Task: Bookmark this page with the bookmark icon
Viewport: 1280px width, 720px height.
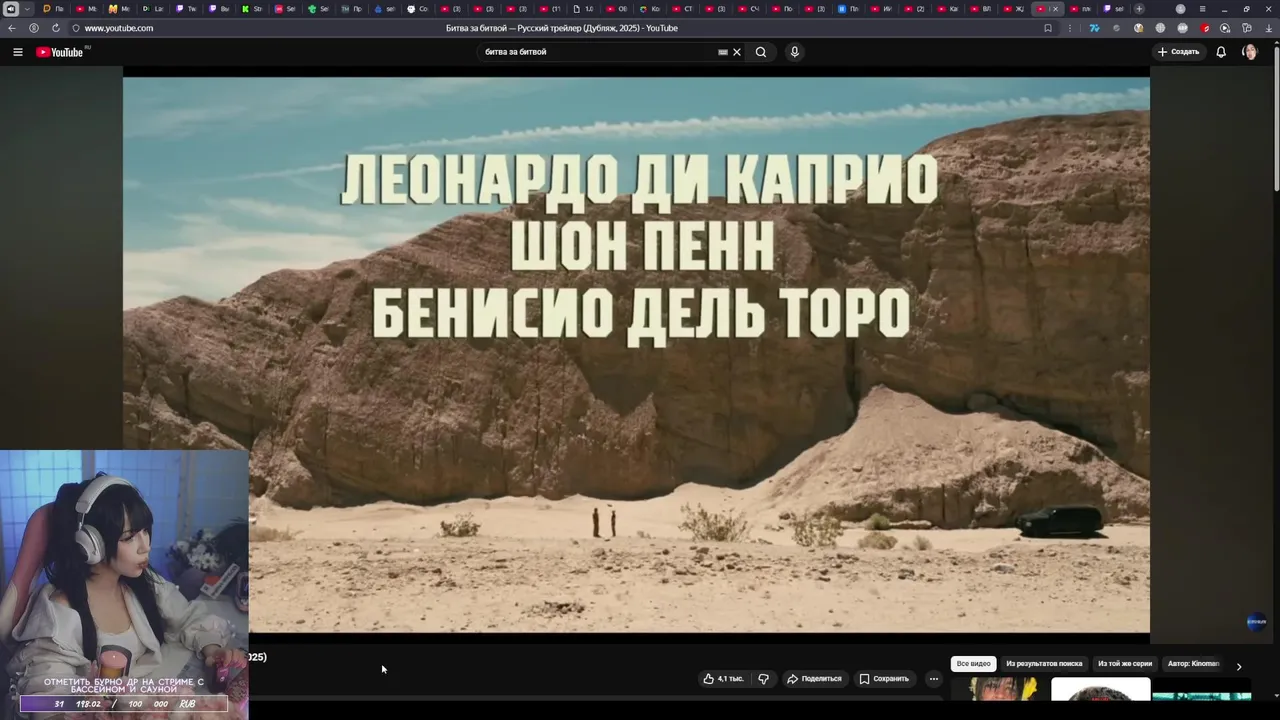Action: click(x=1048, y=28)
